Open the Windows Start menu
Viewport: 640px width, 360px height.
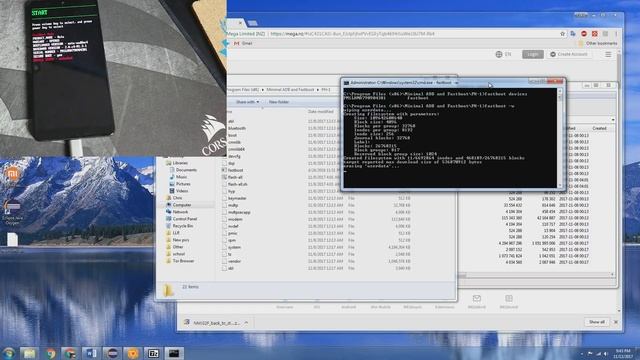[8, 353]
